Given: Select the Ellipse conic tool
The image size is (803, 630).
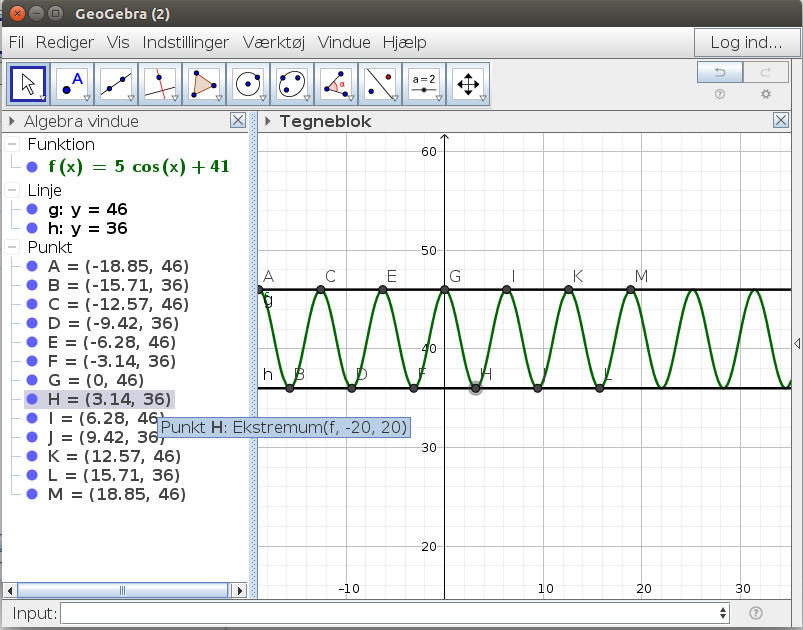Looking at the screenshot, I should tap(292, 84).
